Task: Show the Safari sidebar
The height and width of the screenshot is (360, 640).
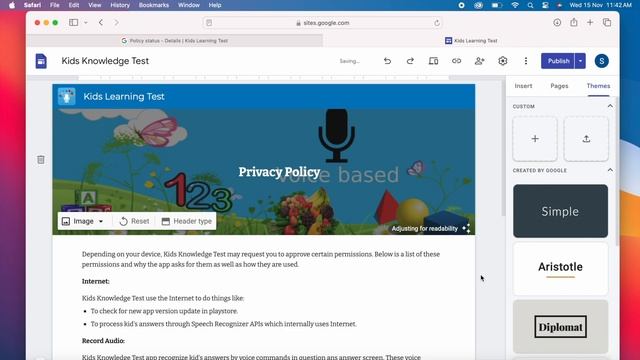Action: (x=73, y=23)
